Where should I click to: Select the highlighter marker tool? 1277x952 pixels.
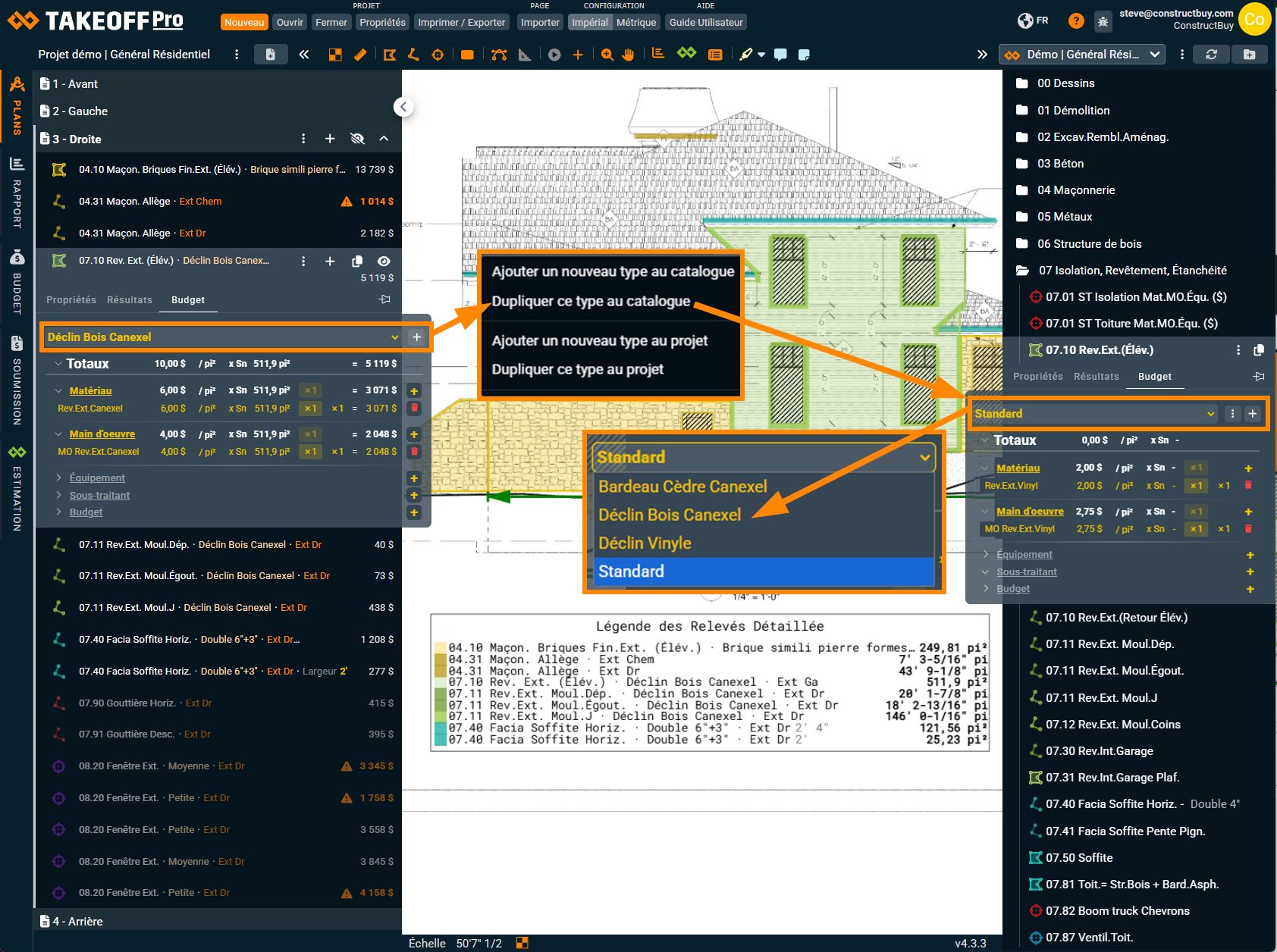[x=746, y=55]
